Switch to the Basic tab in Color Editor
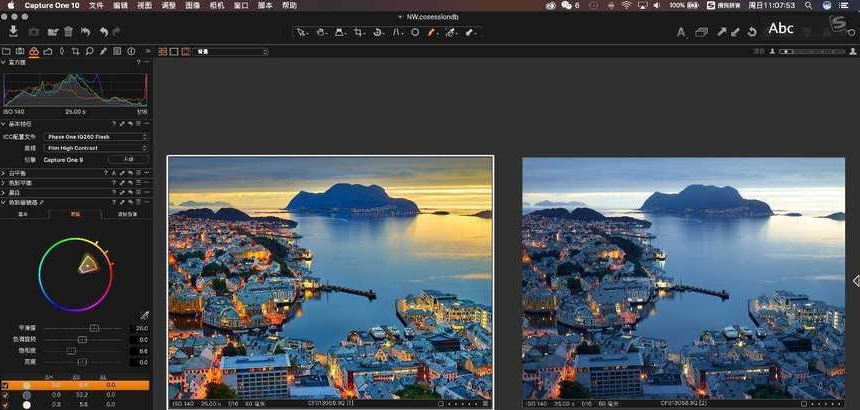The image size is (860, 410). [24, 214]
